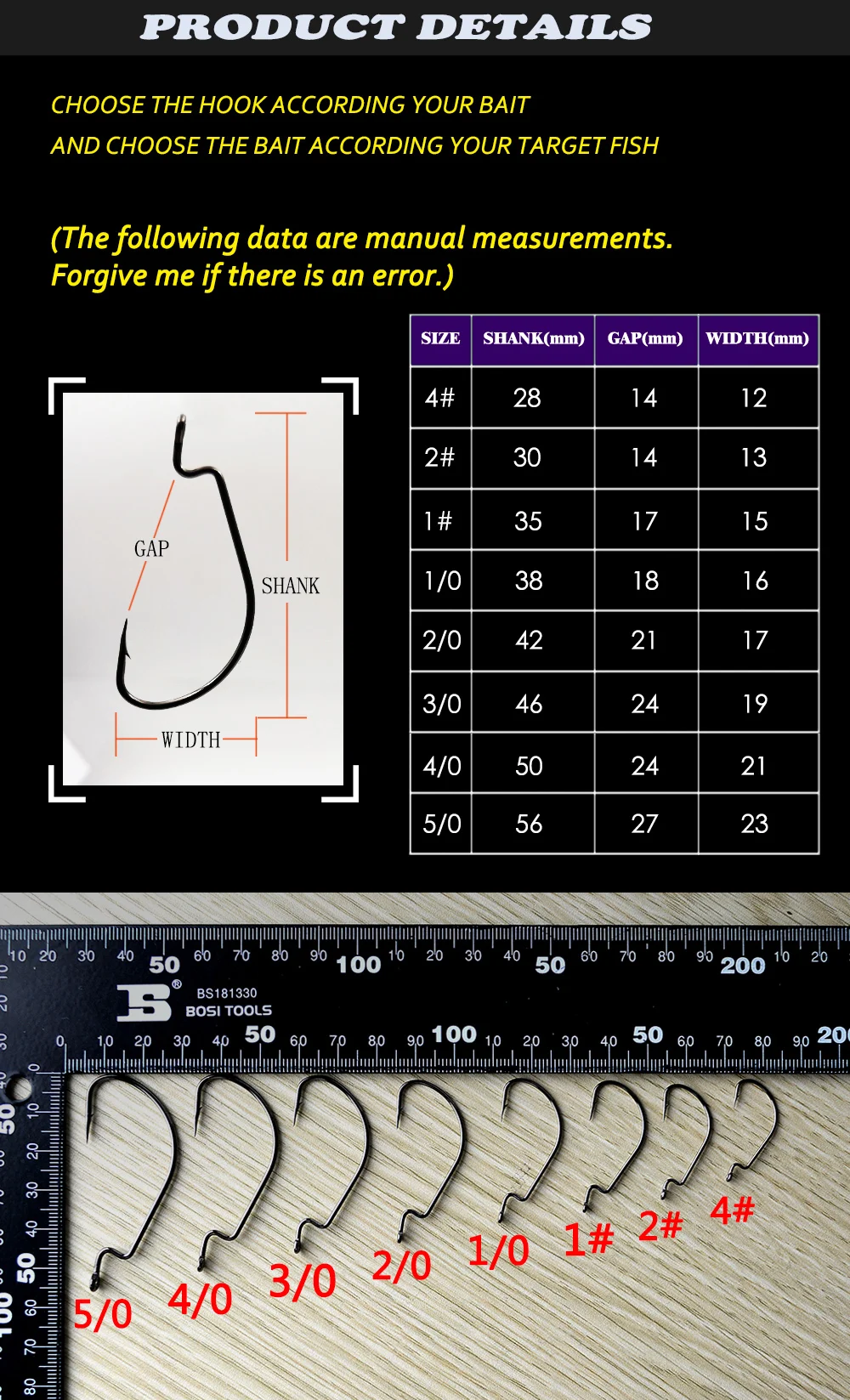Click width value "23" in the 5/0 row
Viewport: 850px width, 1400px height.
pyautogui.click(x=755, y=824)
